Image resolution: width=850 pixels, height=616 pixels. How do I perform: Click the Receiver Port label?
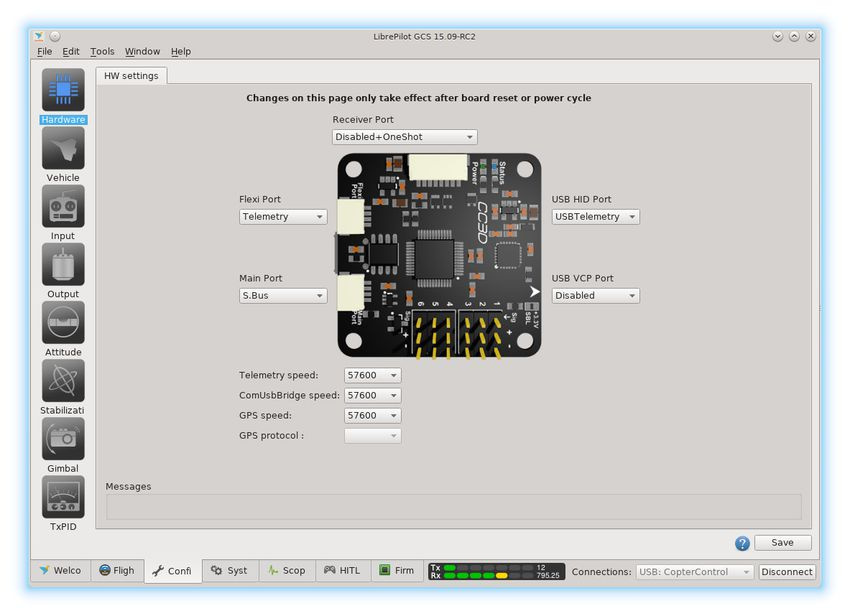(363, 120)
